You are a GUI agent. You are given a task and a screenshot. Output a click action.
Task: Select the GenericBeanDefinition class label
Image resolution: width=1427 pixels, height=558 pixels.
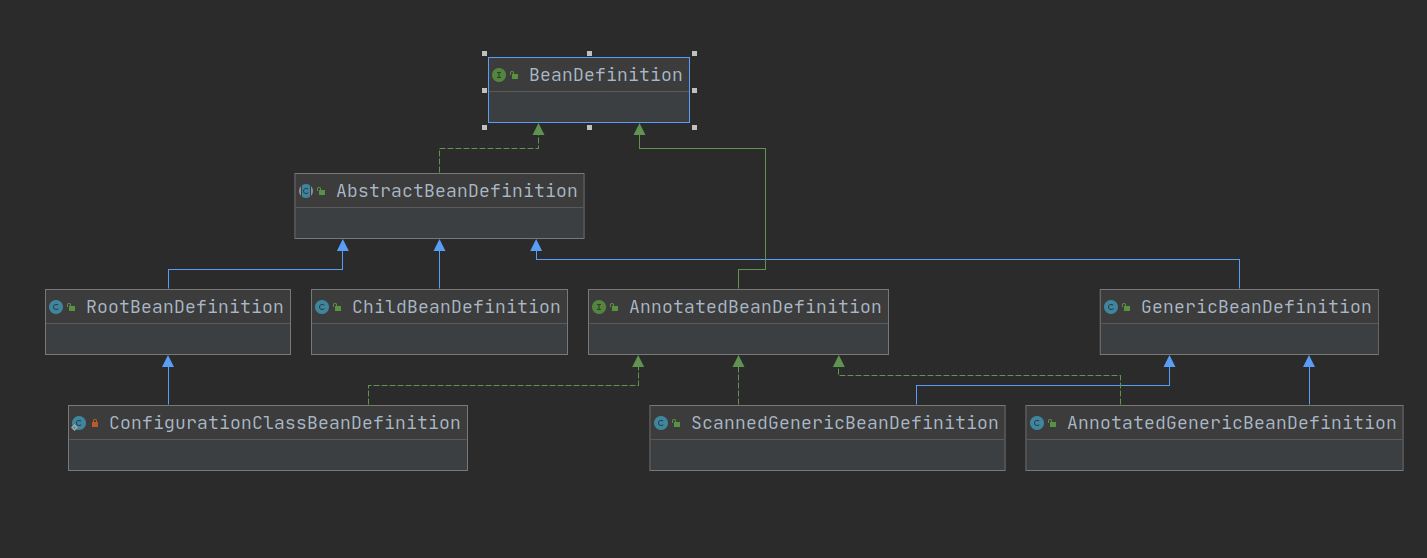(x=1255, y=307)
